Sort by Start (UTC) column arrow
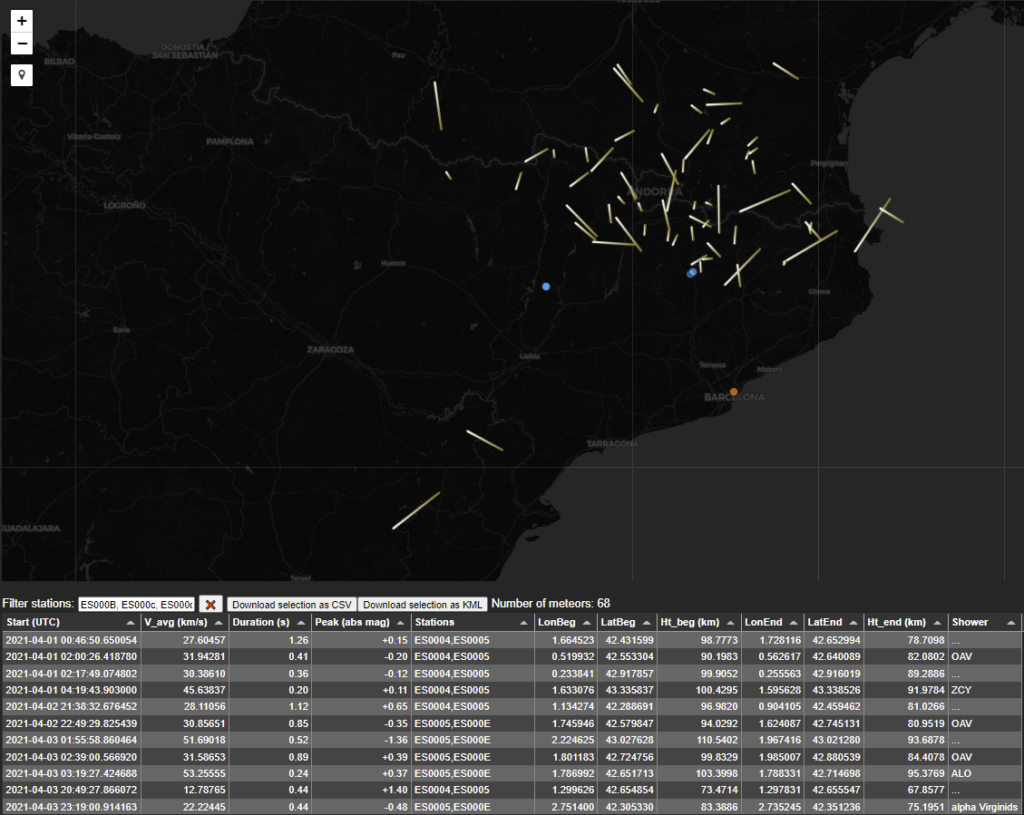 (x=130, y=622)
